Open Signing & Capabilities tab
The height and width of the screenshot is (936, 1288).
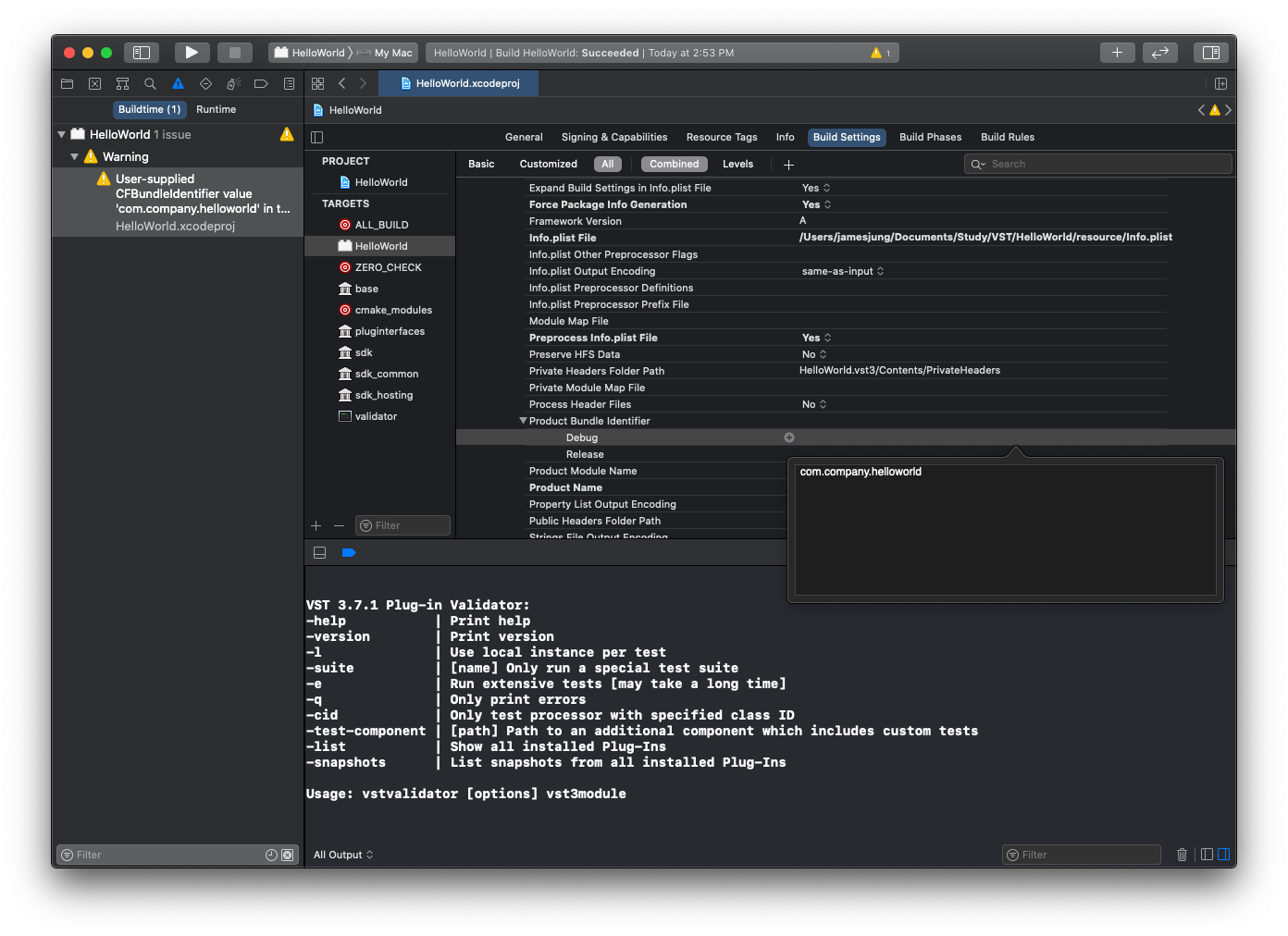pyautogui.click(x=614, y=137)
